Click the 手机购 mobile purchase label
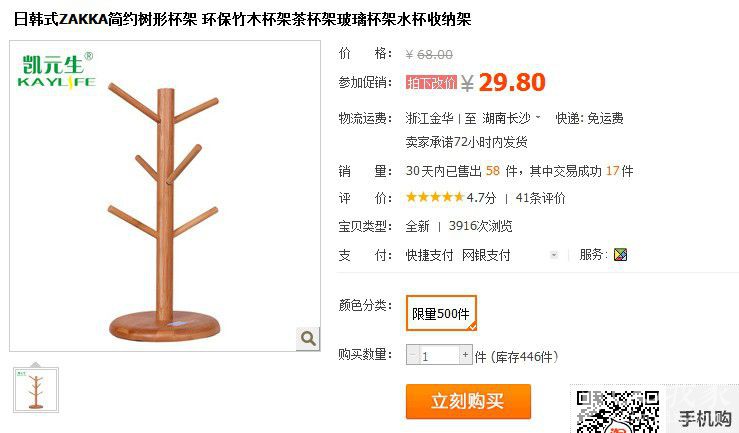Screen dimensions: 739x433 click(x=705, y=418)
